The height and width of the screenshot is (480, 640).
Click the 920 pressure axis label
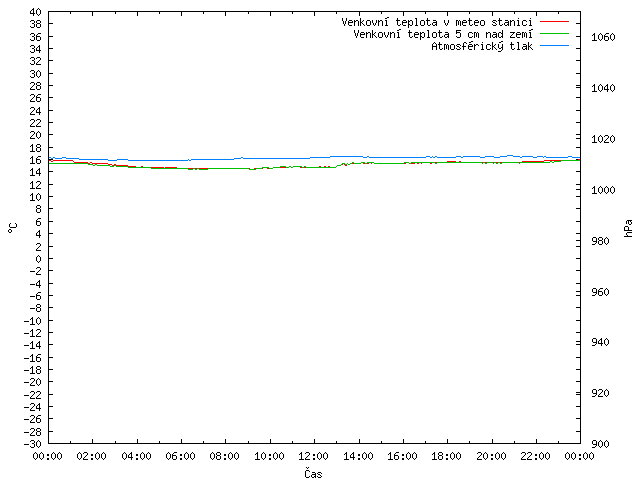[600, 393]
